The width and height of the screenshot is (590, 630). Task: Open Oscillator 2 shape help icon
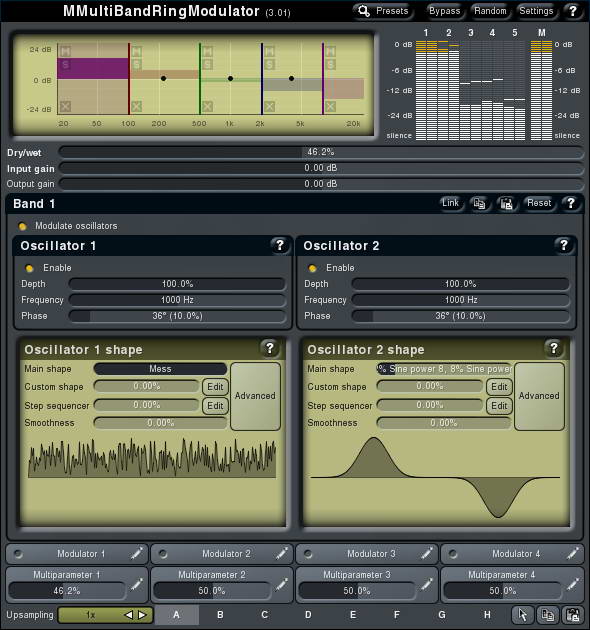point(553,348)
